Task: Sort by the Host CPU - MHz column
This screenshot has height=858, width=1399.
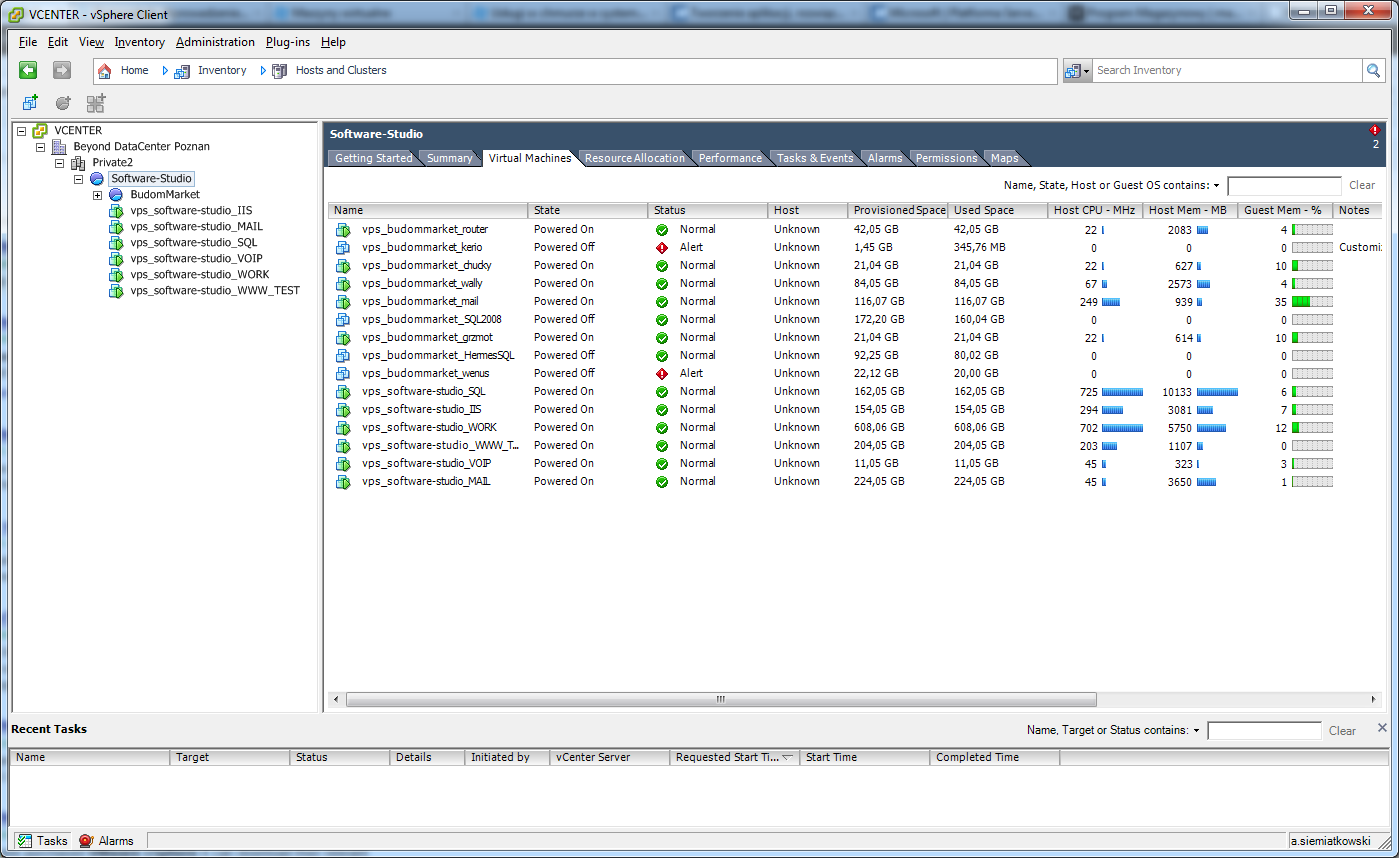Action: click(x=1095, y=210)
